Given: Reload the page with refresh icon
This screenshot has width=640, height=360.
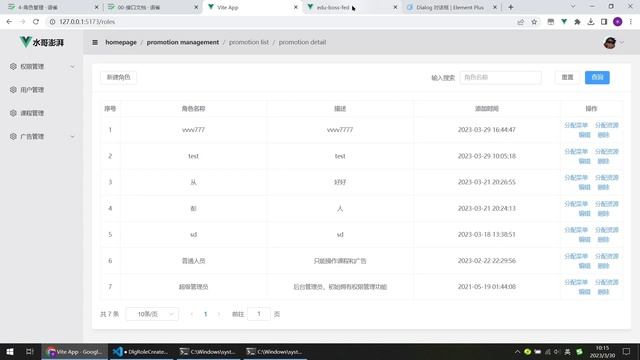Looking at the screenshot, I should [36, 22].
